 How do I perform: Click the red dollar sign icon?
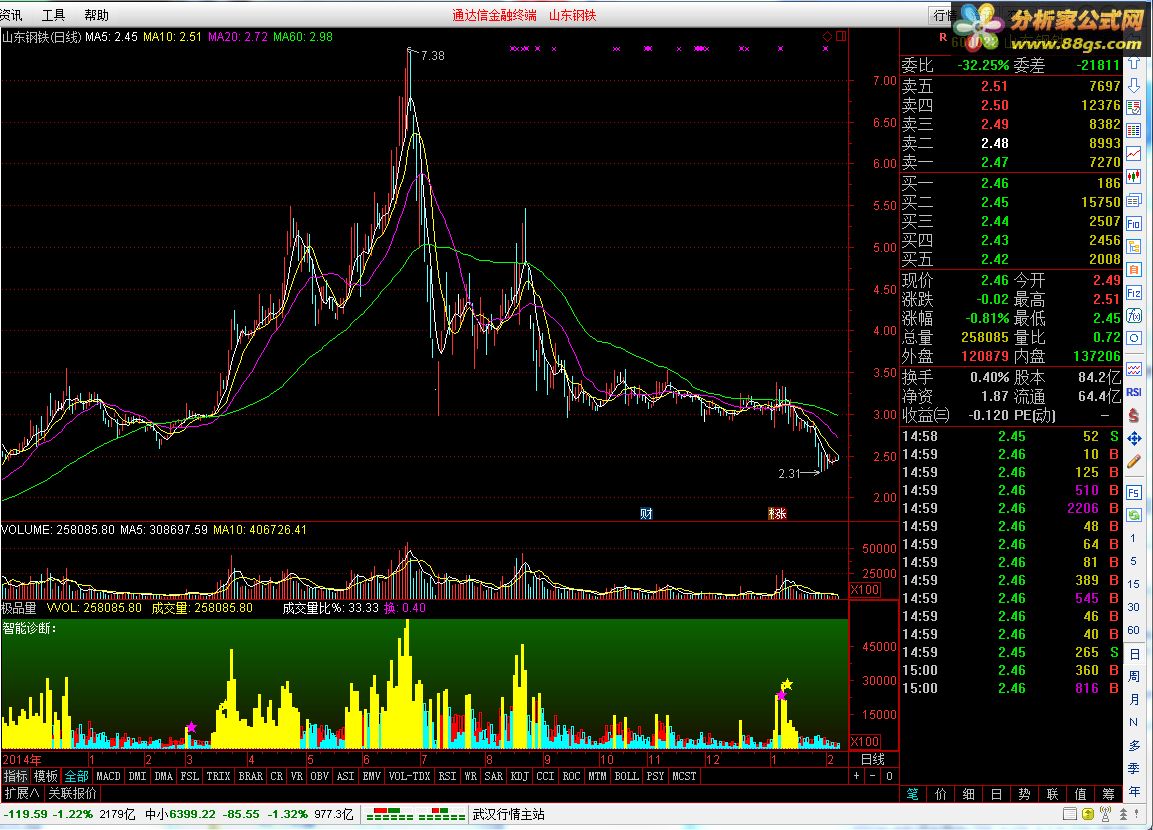point(1134,415)
